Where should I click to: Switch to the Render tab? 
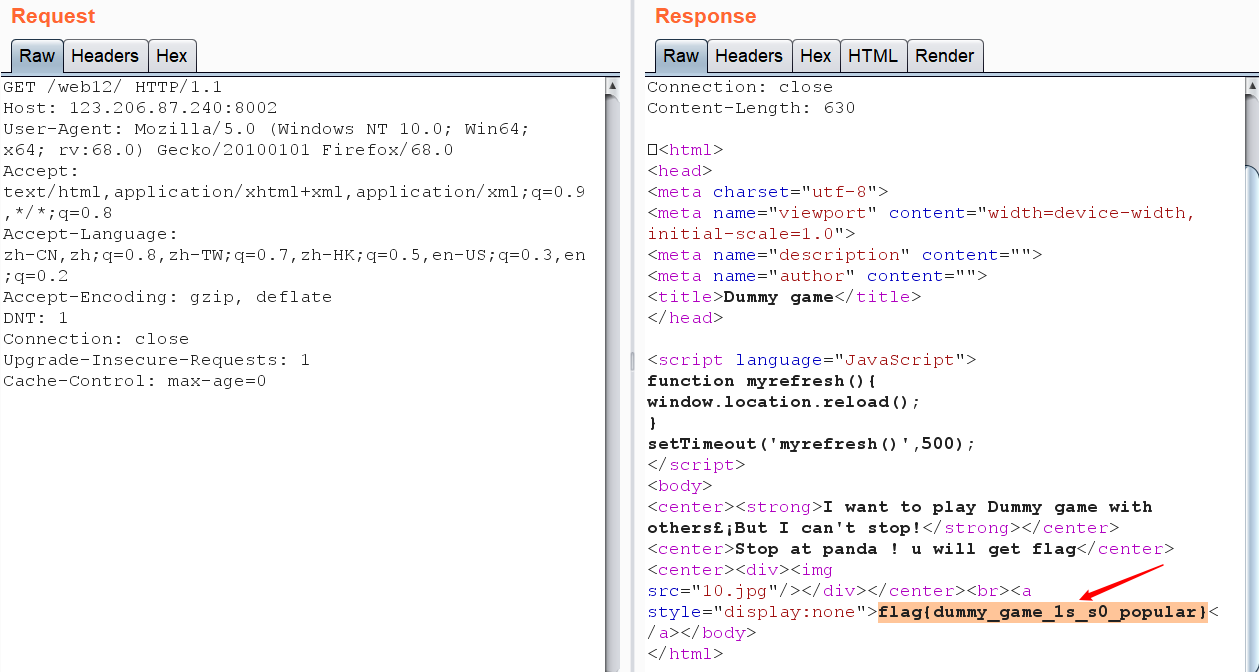[x=945, y=56]
